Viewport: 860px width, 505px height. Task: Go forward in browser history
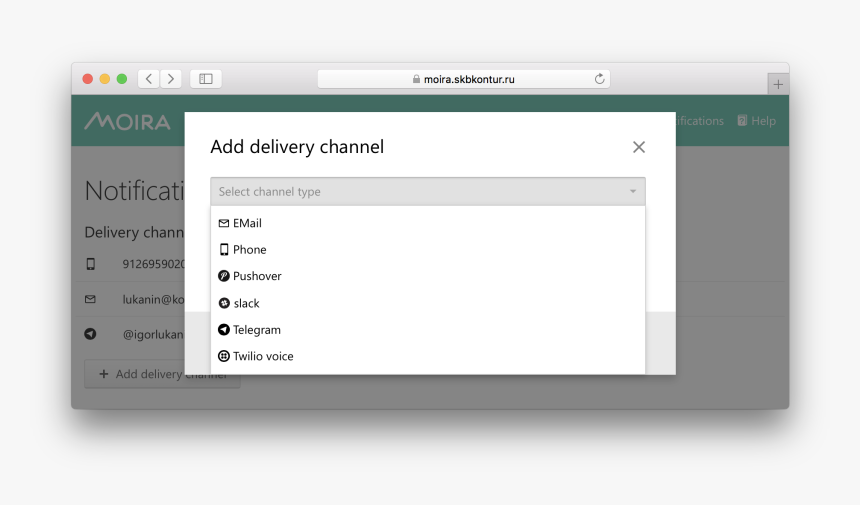click(x=171, y=79)
